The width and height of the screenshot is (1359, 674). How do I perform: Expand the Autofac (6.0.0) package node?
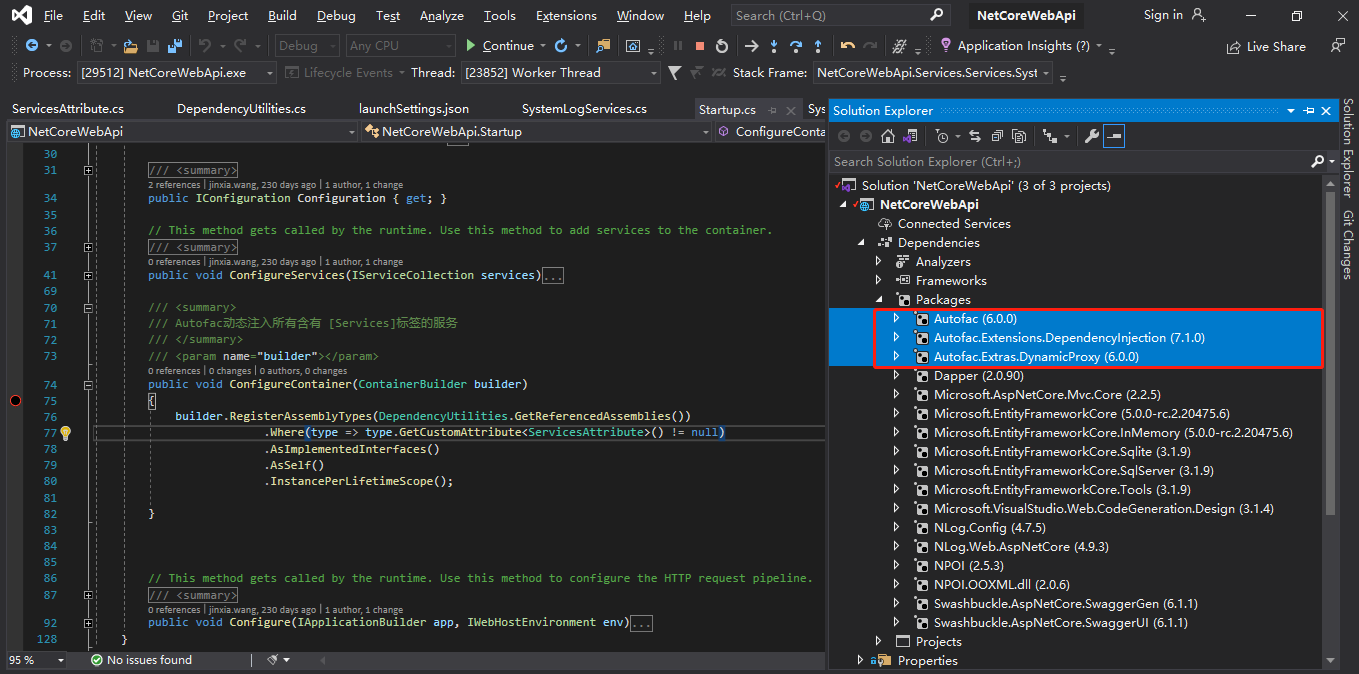coord(896,318)
